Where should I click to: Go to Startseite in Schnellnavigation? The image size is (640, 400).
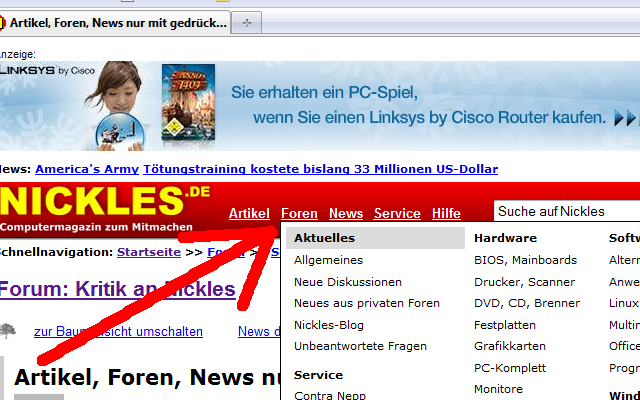(x=149, y=252)
